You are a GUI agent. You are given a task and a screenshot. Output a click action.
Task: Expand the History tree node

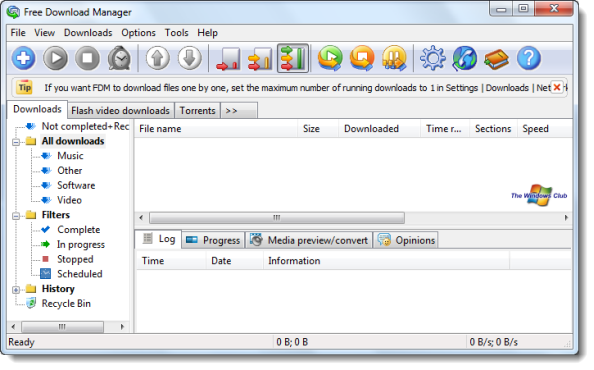16,290
